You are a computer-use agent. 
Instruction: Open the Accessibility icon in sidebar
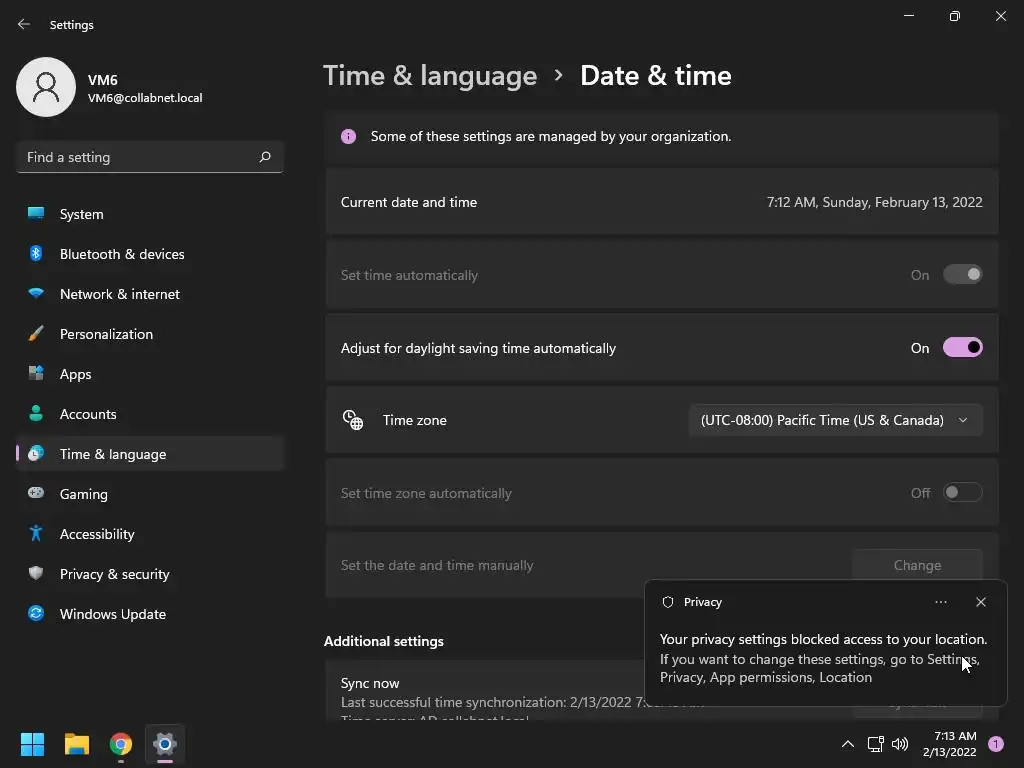pos(36,534)
